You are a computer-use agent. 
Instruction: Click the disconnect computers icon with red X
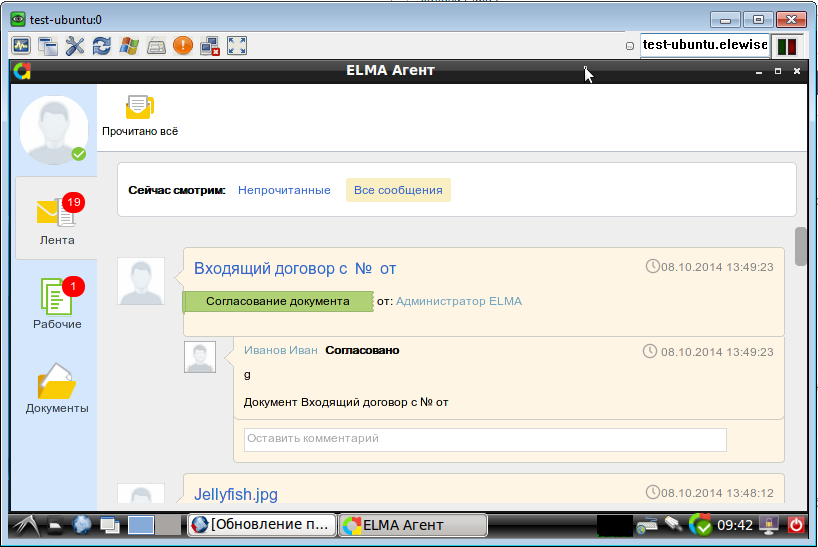tap(210, 46)
